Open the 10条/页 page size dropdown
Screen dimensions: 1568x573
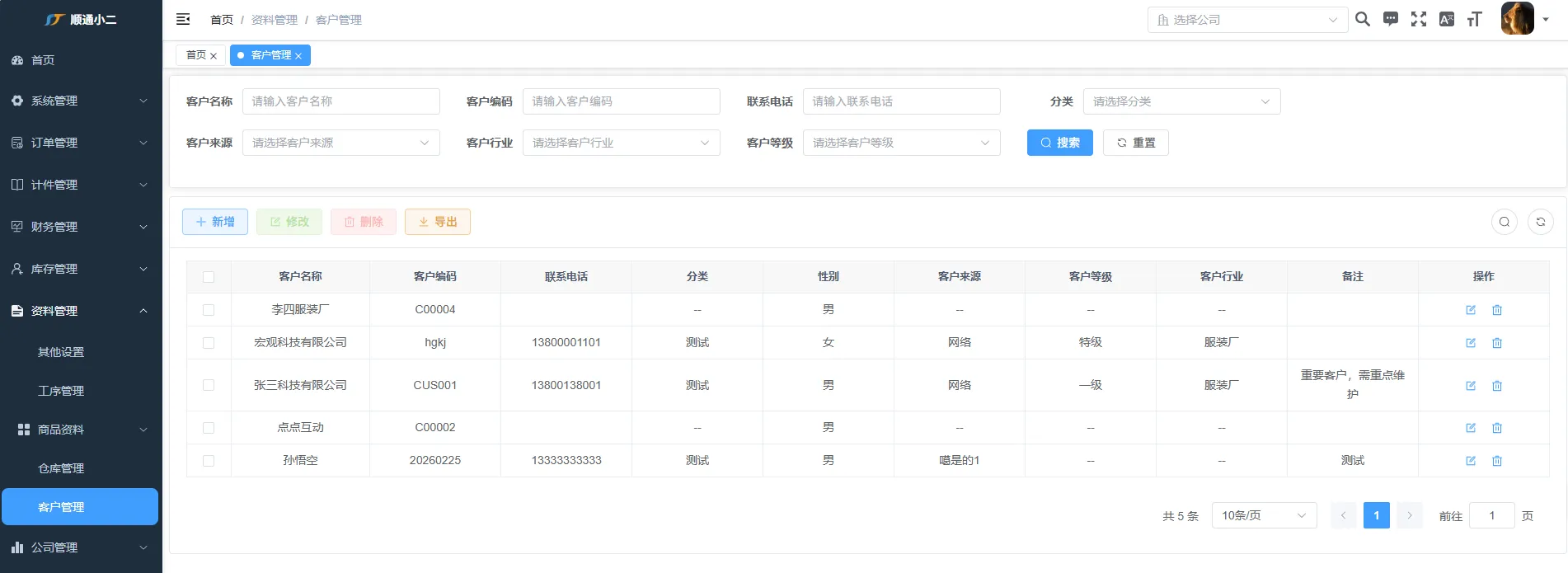[x=1263, y=515]
